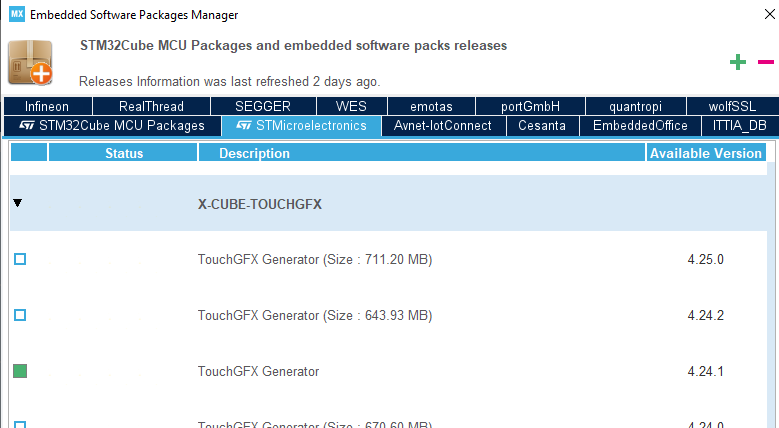
Task: Toggle the installed TouchGFX Generator 4.24.1 checkbox
Action: tap(20, 371)
